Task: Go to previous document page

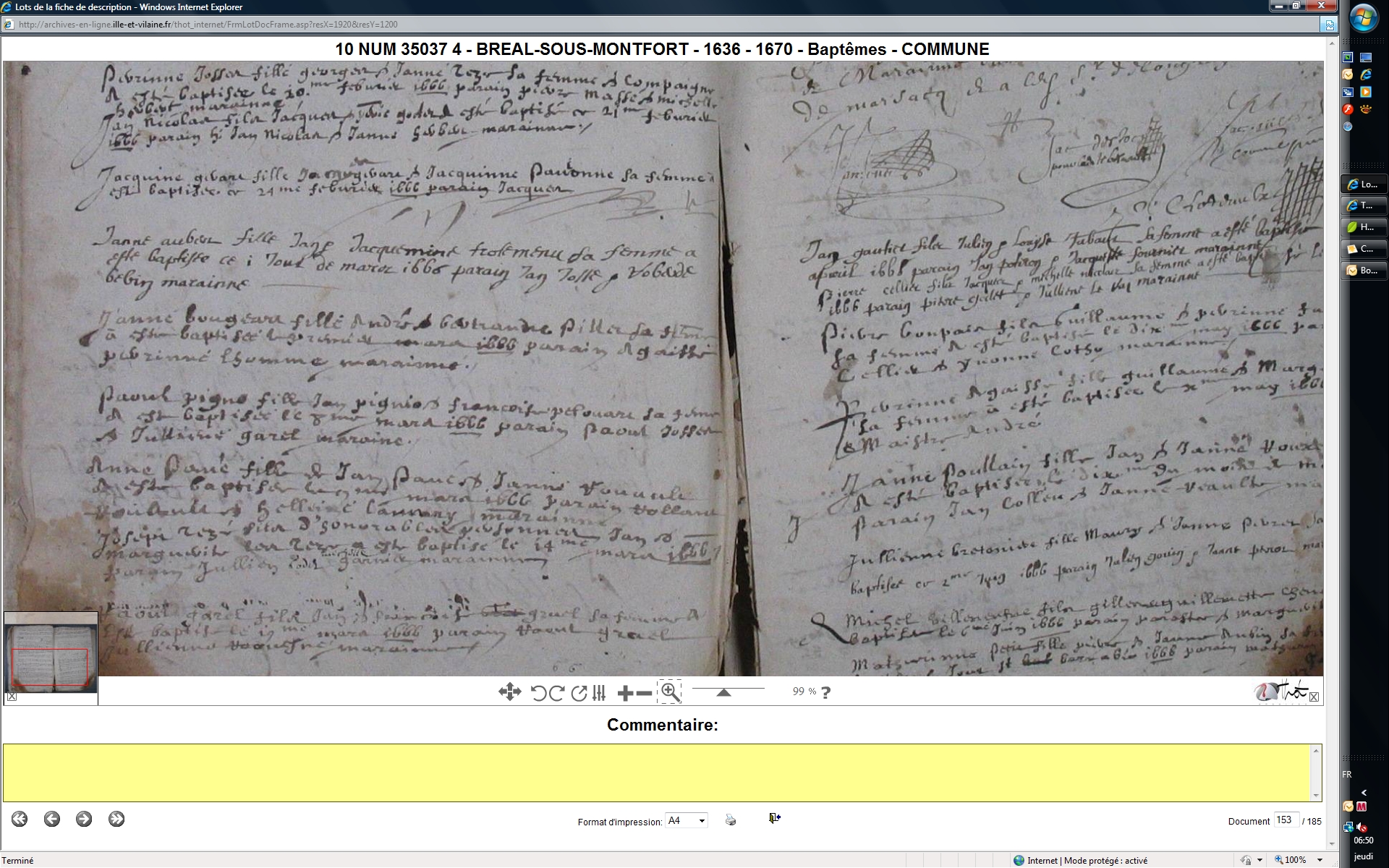Action: [51, 819]
